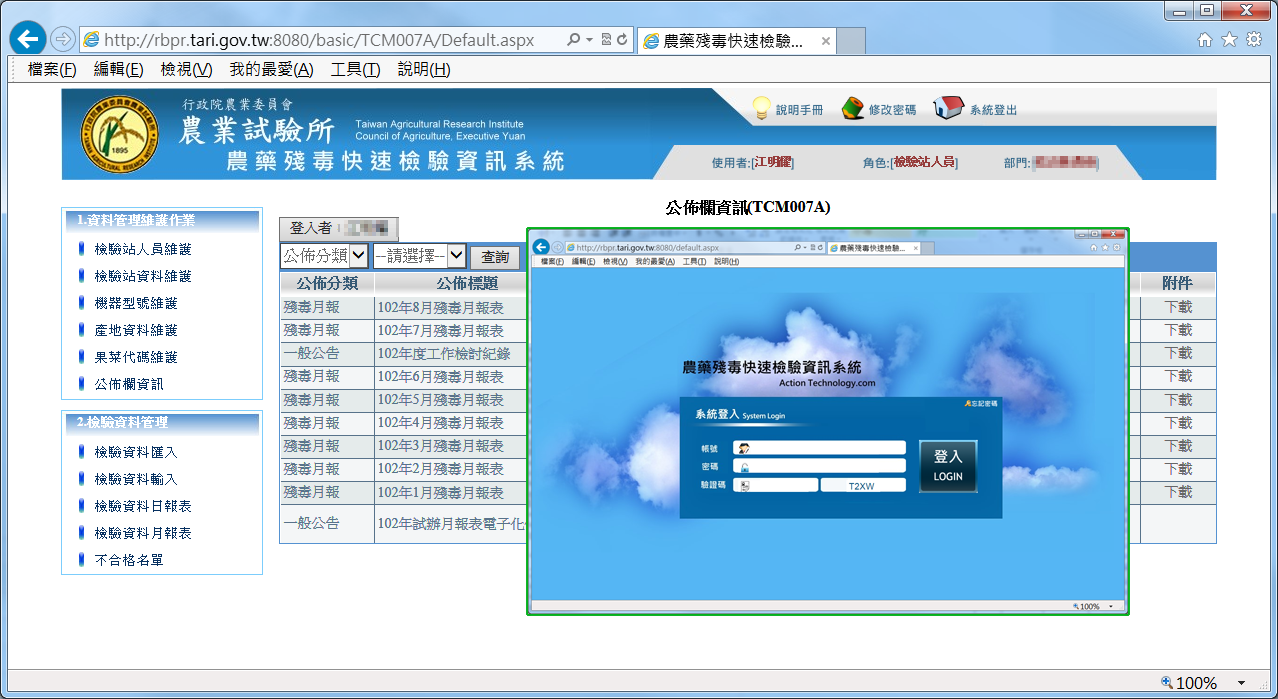Screen dimensions: 1278x699
Task: Click the 修改密碼 book icon
Action: (853, 108)
